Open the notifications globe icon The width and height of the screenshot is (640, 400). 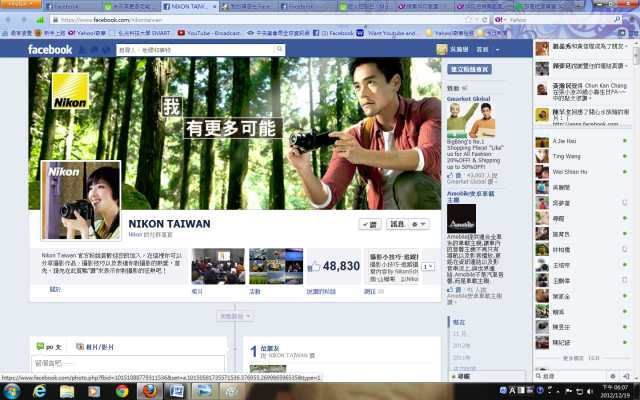(x=106, y=50)
